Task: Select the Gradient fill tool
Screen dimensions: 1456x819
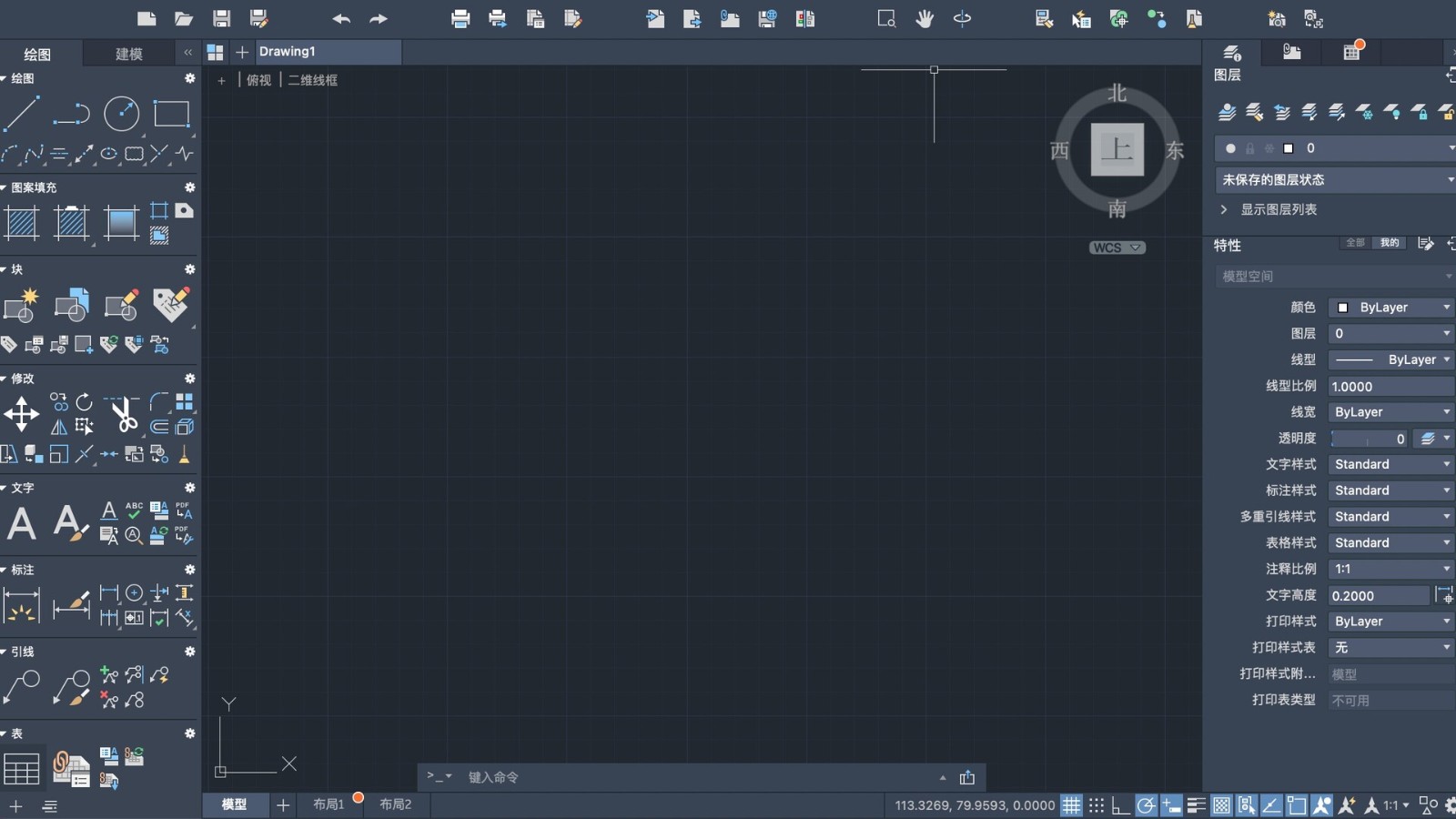Action: click(121, 223)
